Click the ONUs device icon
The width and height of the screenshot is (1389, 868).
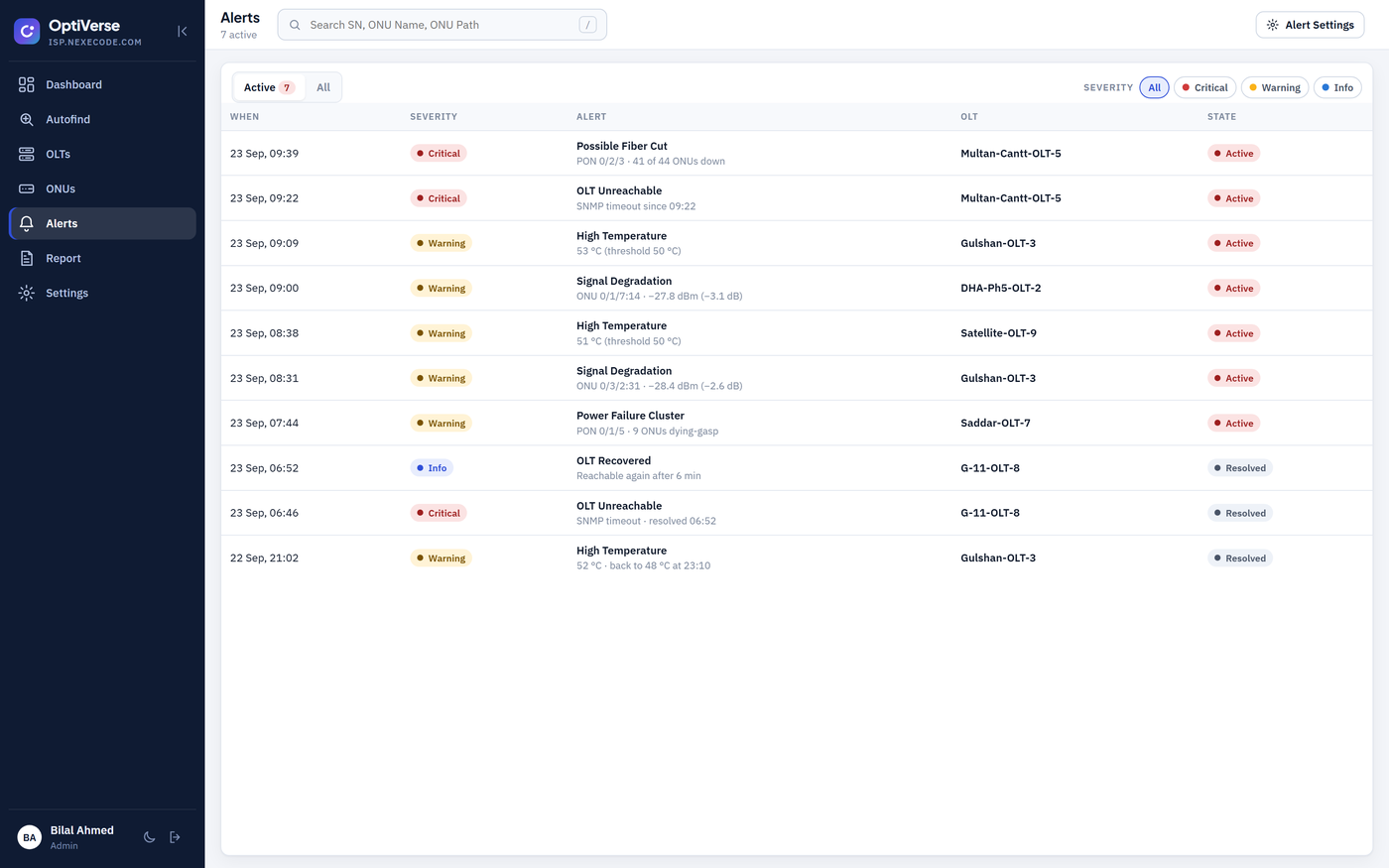(x=27, y=188)
